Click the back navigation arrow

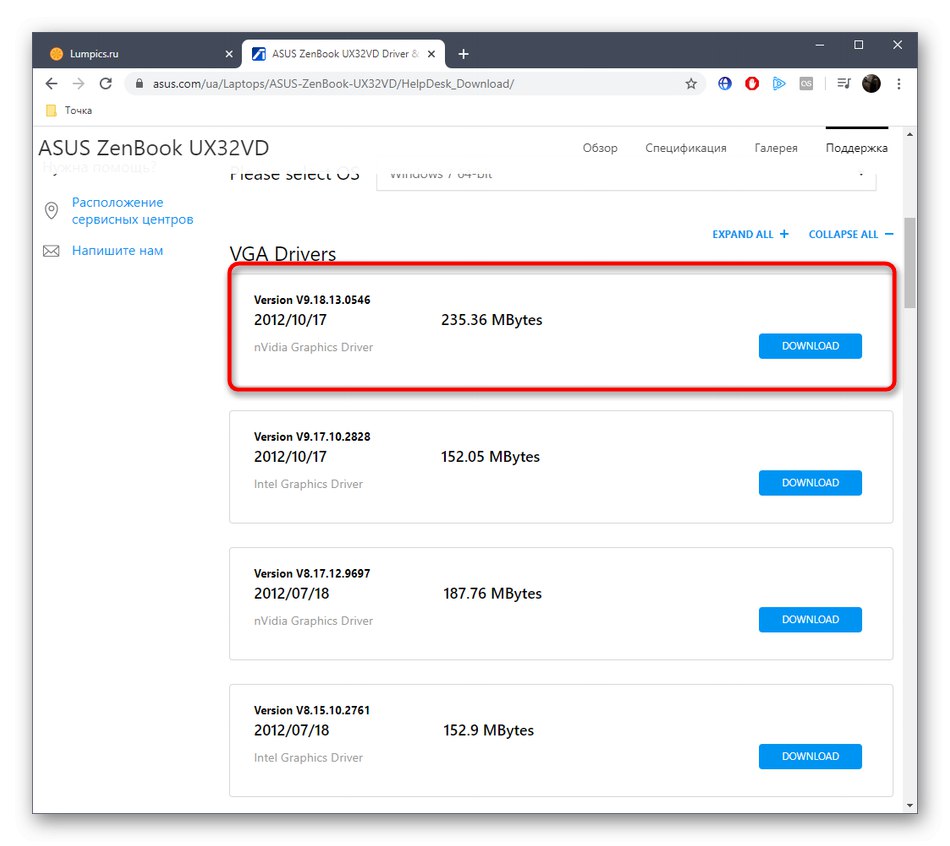(x=52, y=83)
